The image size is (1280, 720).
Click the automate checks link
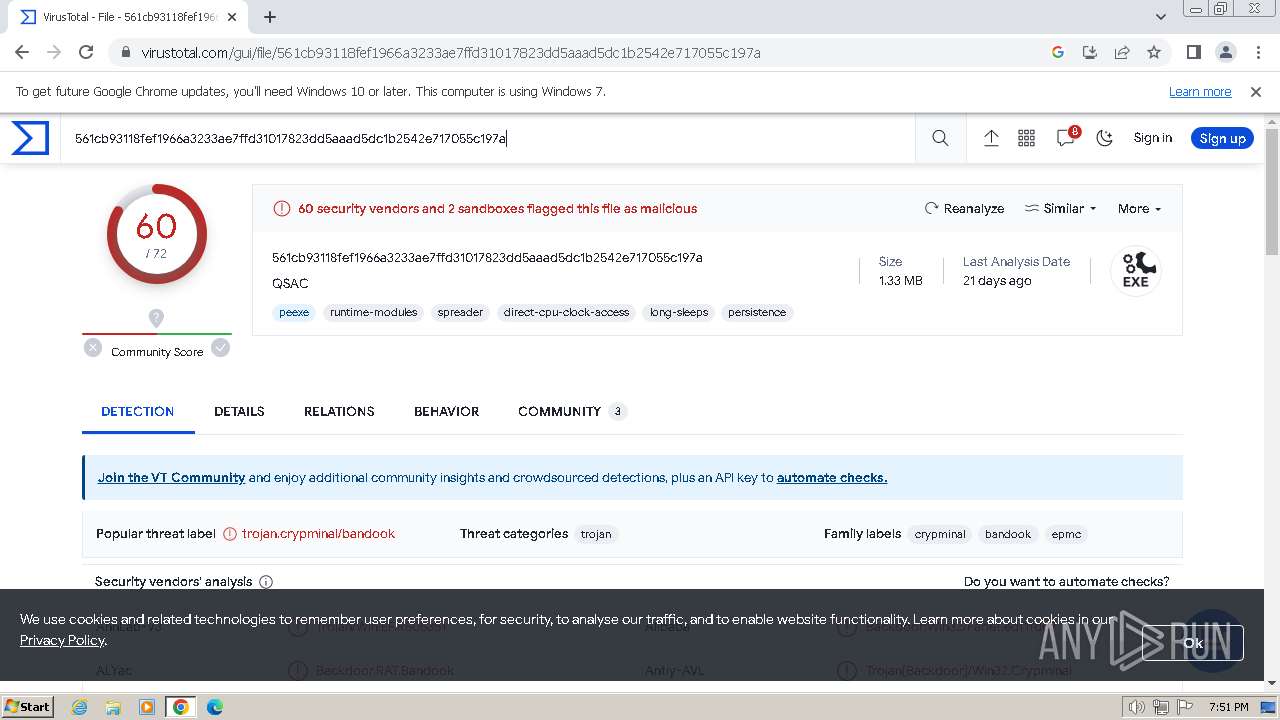click(832, 478)
